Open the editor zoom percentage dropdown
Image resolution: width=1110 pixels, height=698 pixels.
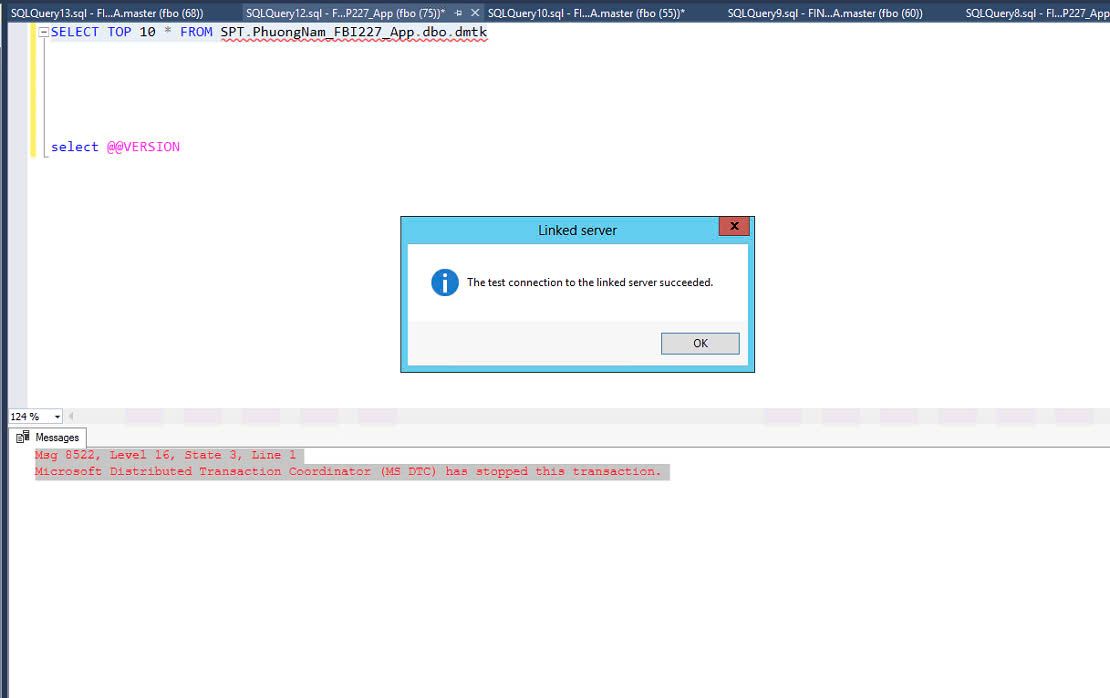point(56,416)
